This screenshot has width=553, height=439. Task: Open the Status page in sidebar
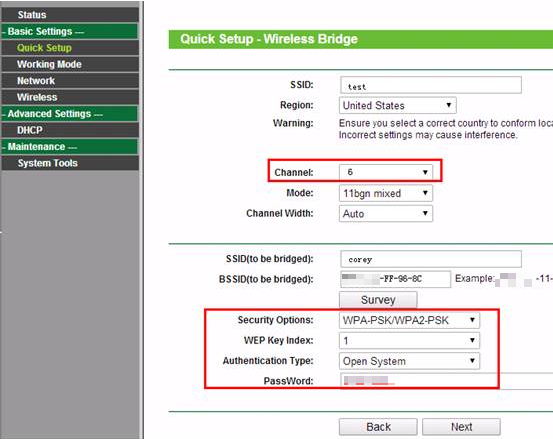(70, 15)
